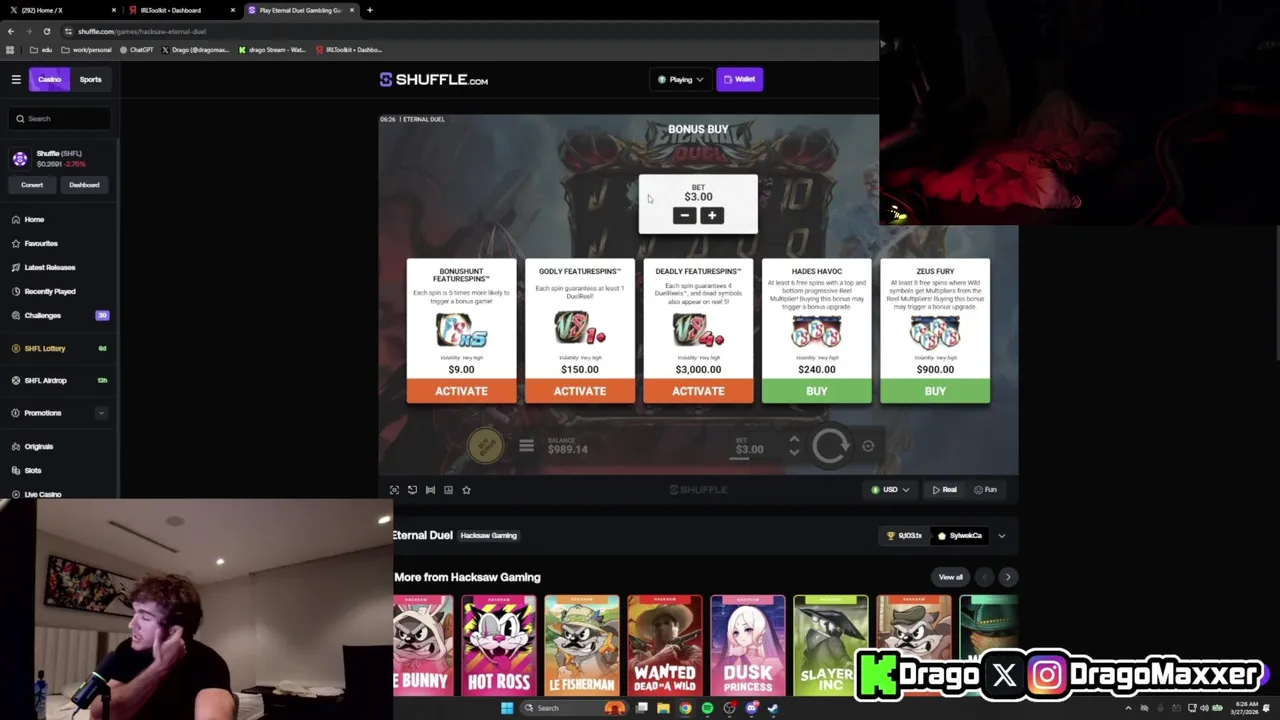Click the sidebar Search field

click(x=60, y=118)
